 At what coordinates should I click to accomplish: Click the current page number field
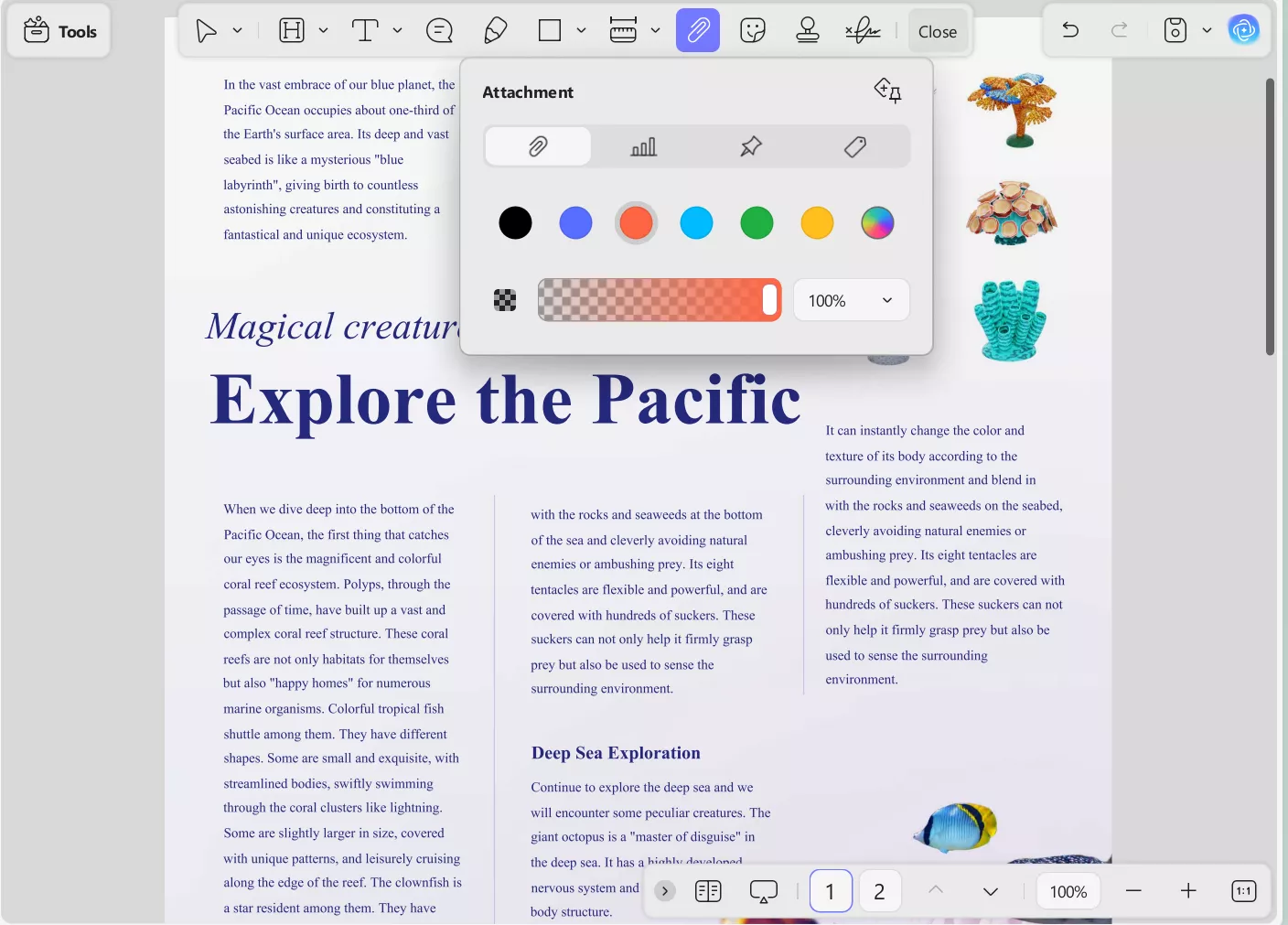[x=831, y=891]
